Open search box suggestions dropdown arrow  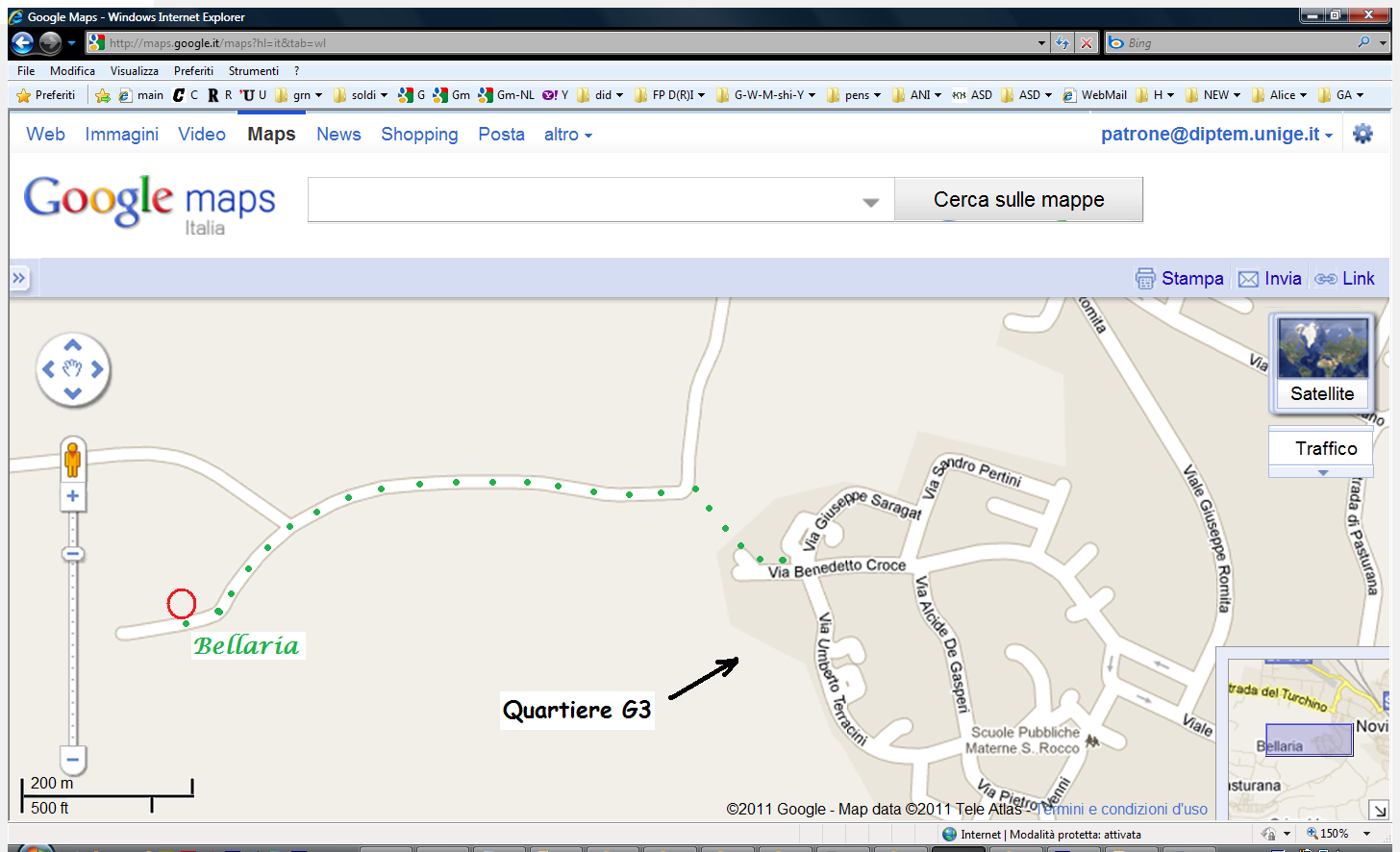tap(871, 202)
